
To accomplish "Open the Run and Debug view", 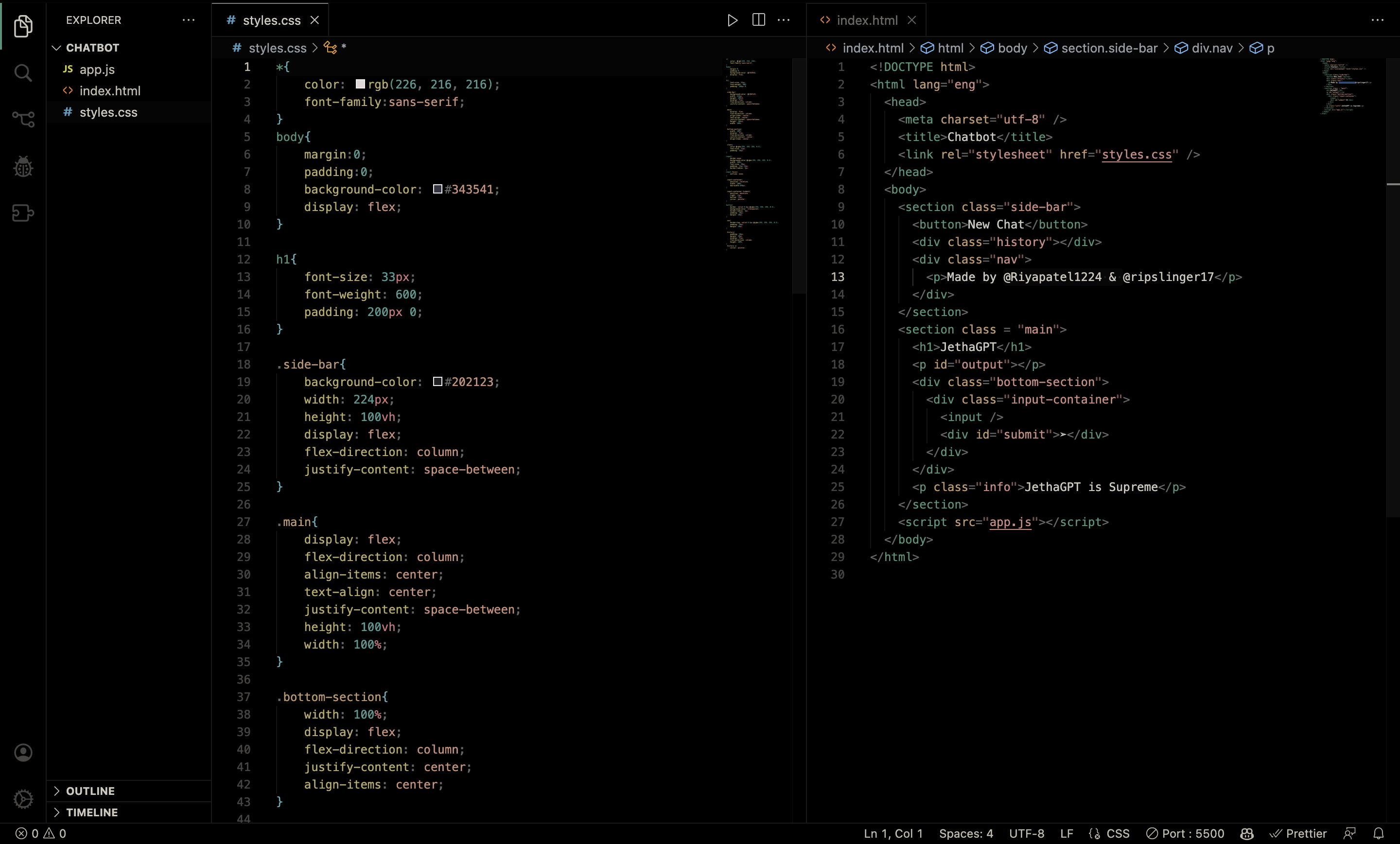I will pos(23,167).
